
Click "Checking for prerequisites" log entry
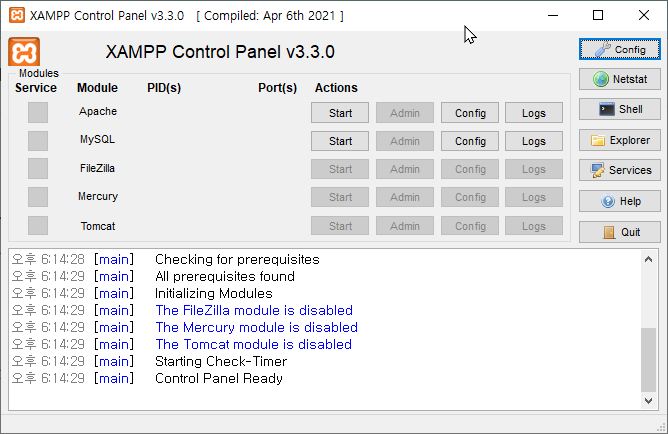[x=237, y=259]
